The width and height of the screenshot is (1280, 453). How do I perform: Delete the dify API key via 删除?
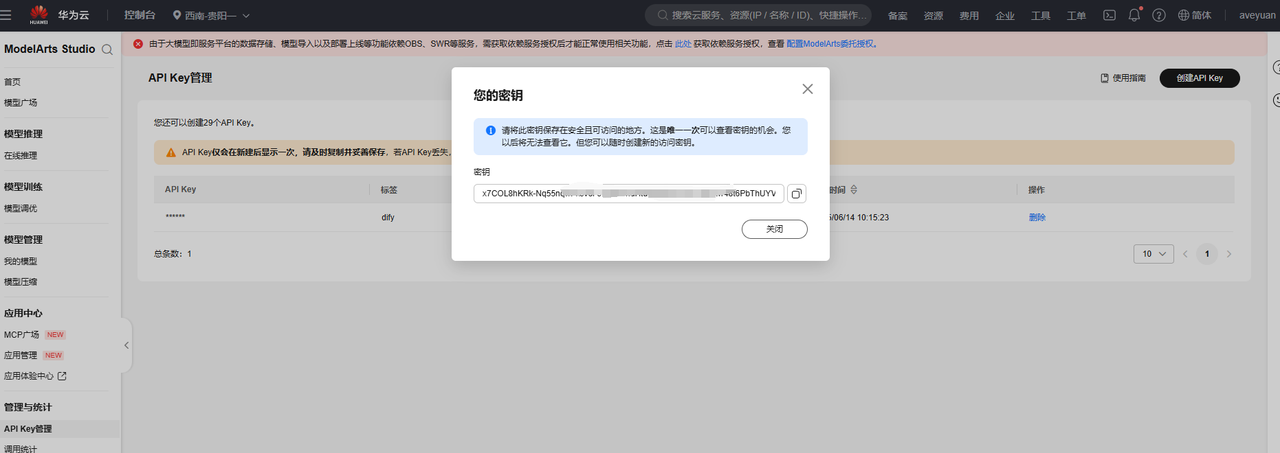click(1037, 217)
